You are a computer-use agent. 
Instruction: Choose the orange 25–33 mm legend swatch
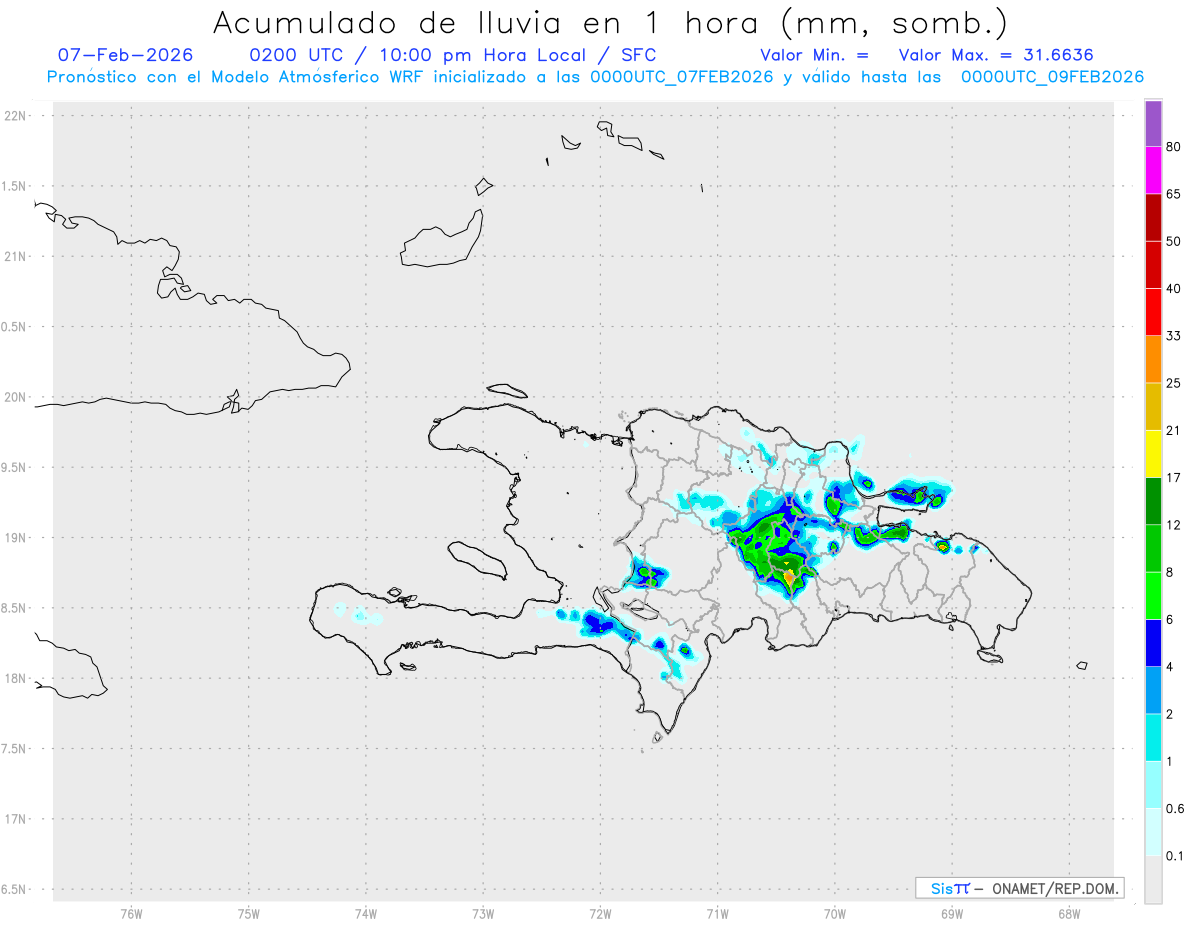[x=1153, y=359]
